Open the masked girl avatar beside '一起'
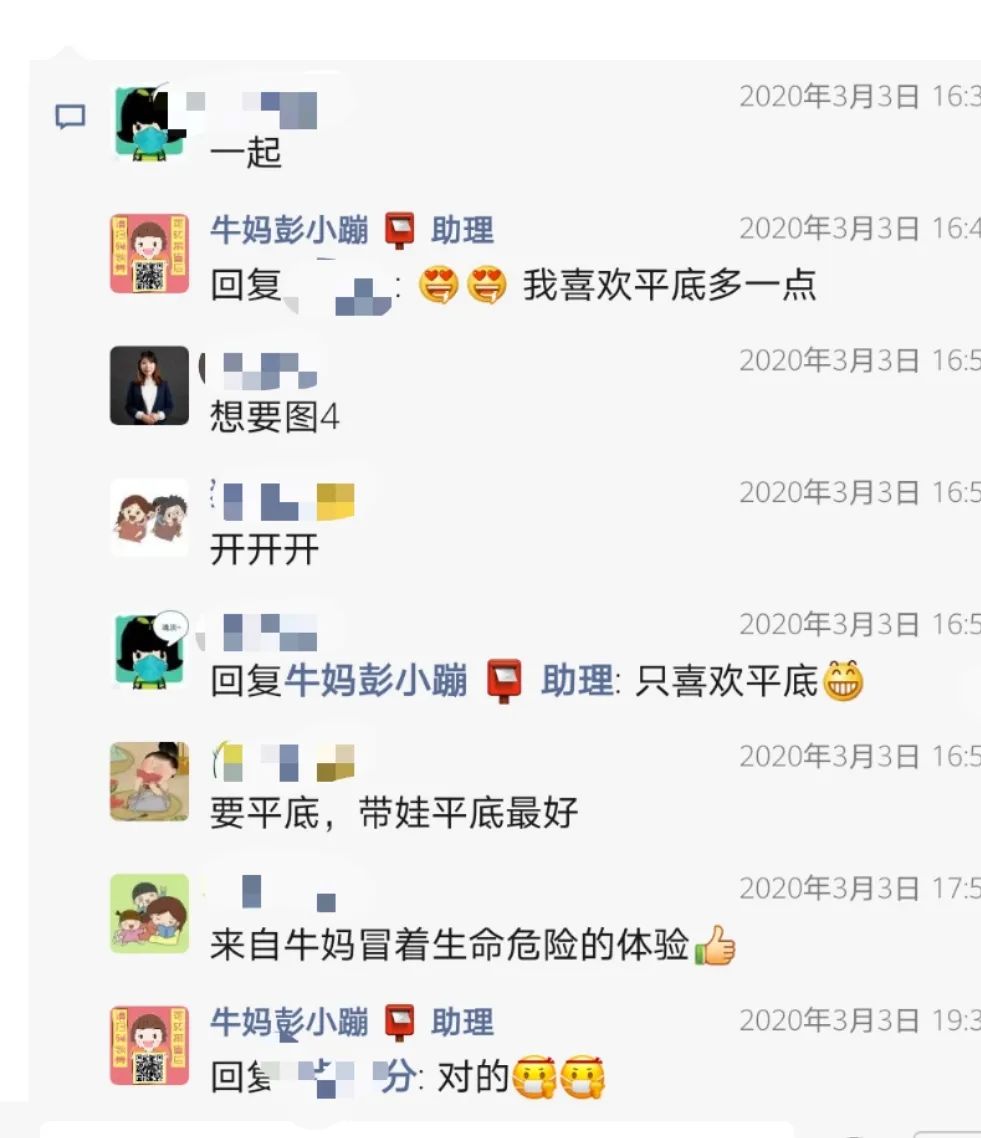The width and height of the screenshot is (981, 1138). (x=149, y=123)
